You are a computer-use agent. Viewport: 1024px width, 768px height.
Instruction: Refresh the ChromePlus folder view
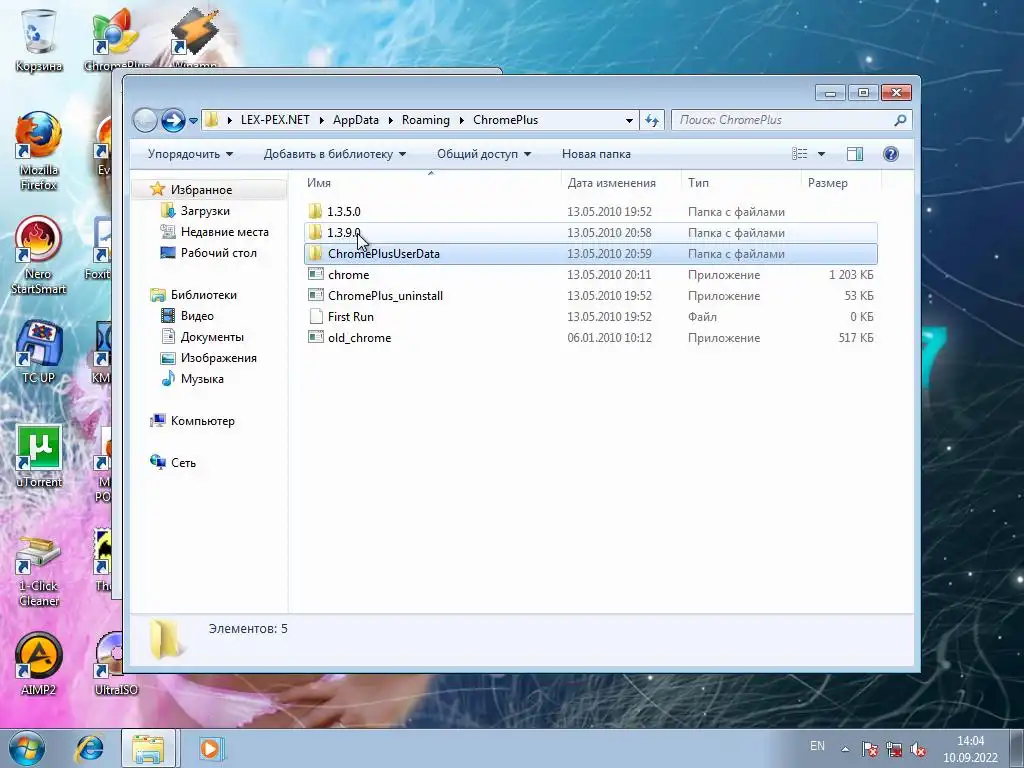pos(652,120)
